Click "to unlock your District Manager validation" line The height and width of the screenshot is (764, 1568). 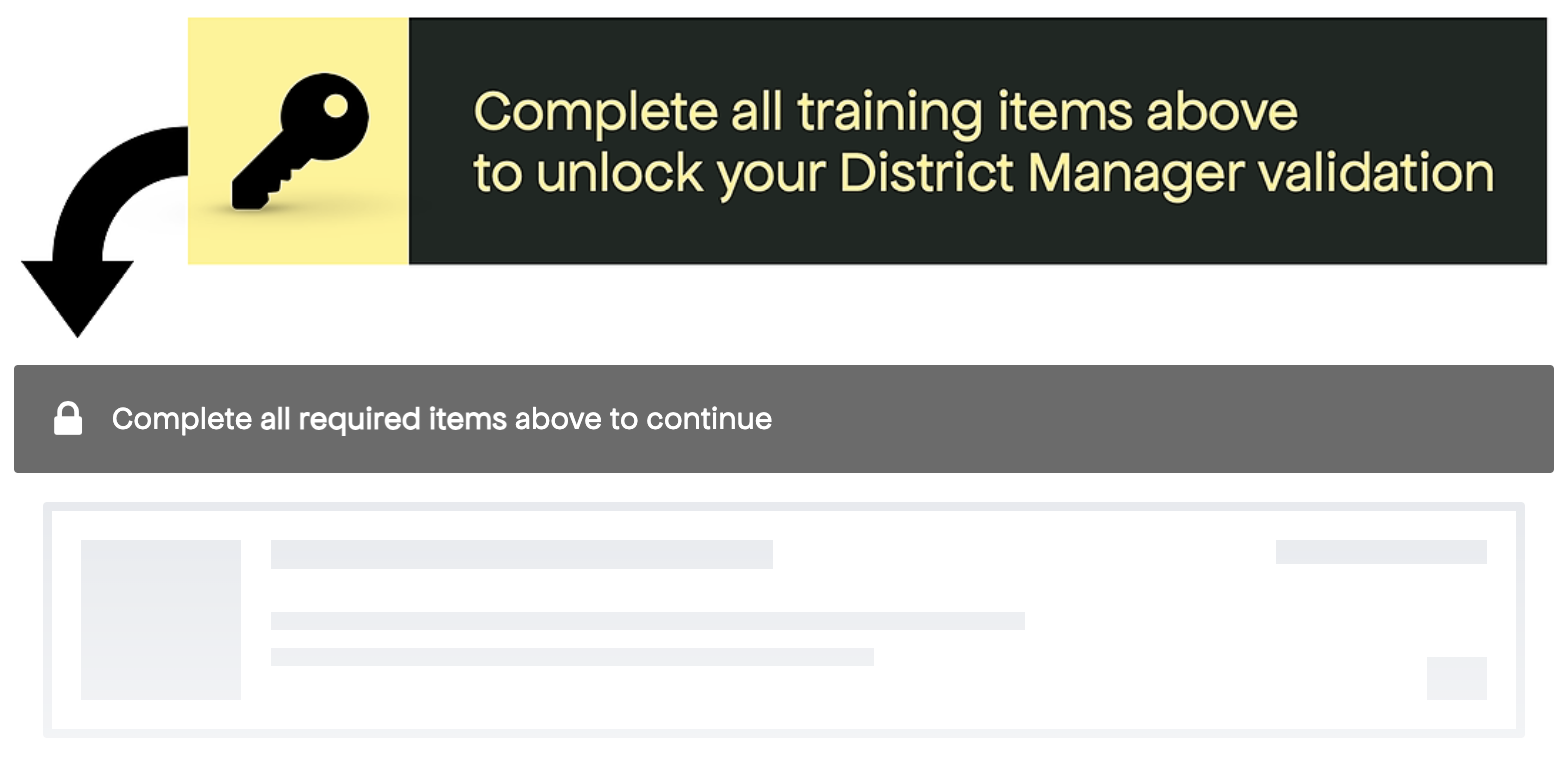[983, 173]
